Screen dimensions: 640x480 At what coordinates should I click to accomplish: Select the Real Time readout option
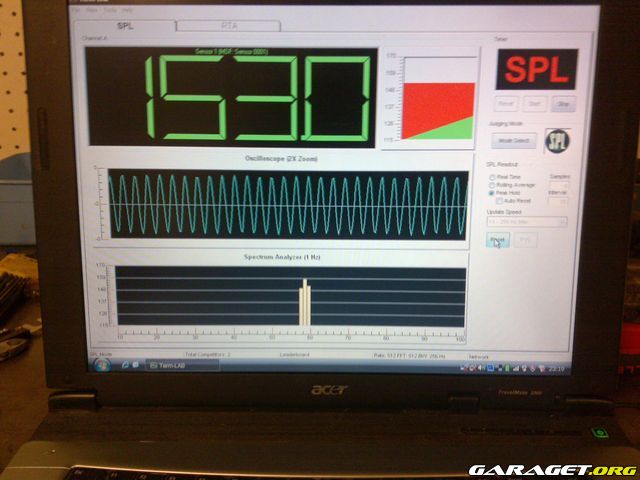click(x=491, y=177)
